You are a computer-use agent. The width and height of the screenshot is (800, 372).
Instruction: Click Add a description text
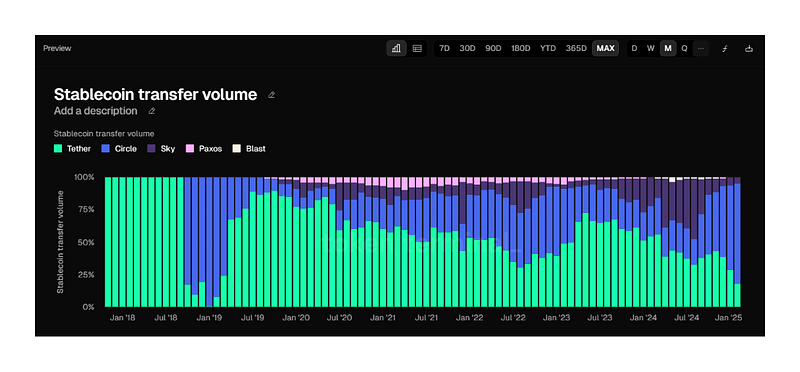95,111
